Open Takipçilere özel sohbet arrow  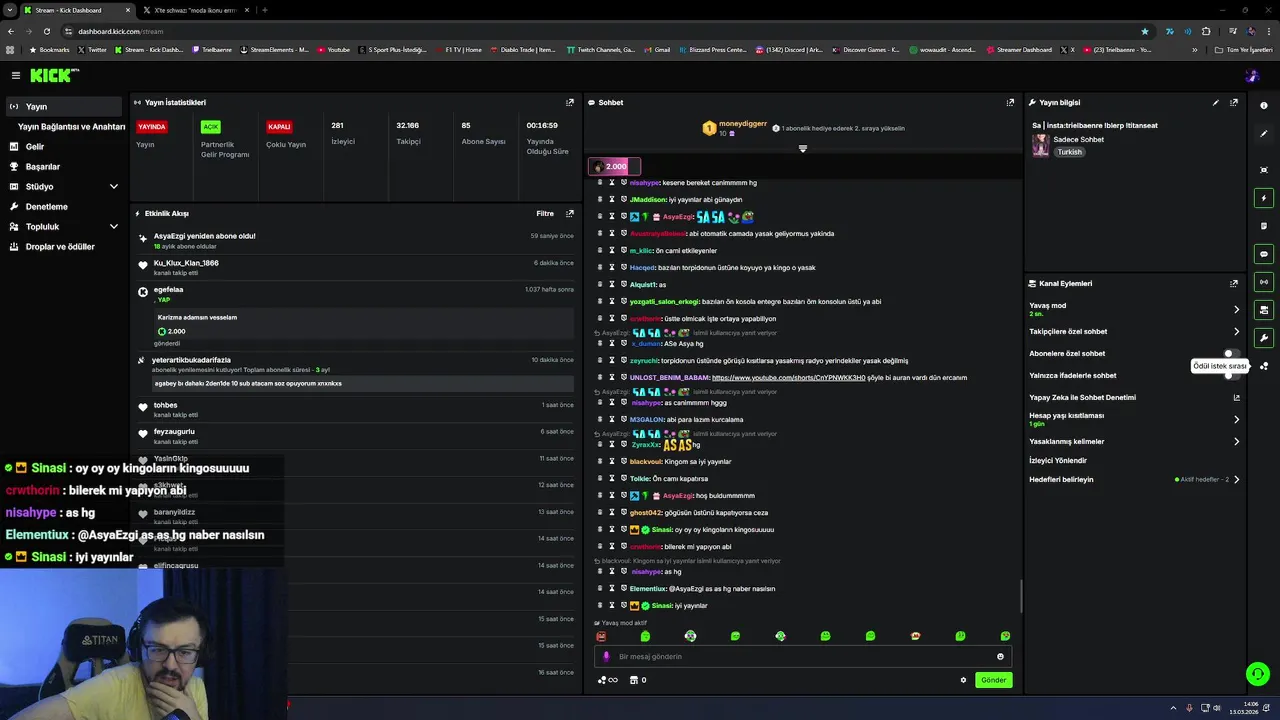[1236, 331]
